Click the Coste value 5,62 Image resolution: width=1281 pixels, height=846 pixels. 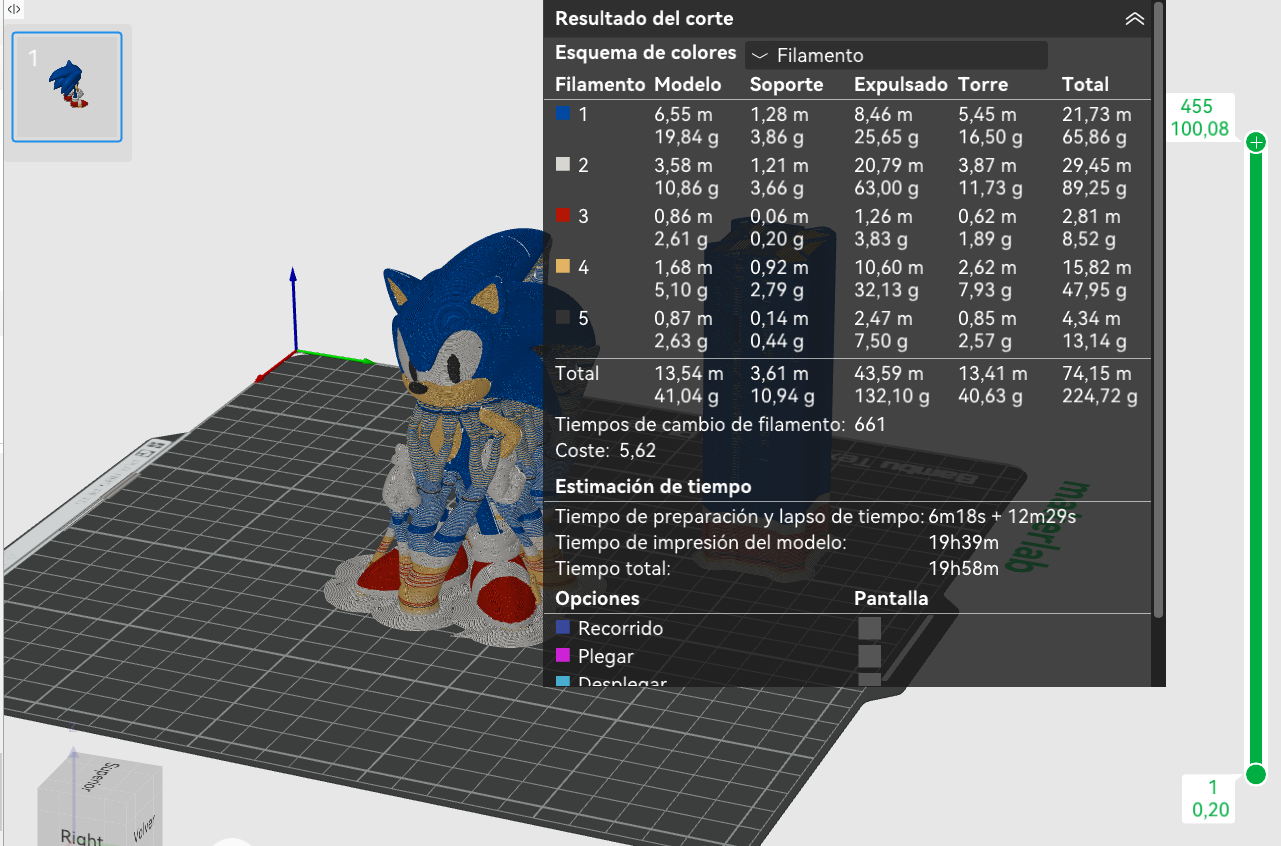tap(638, 451)
